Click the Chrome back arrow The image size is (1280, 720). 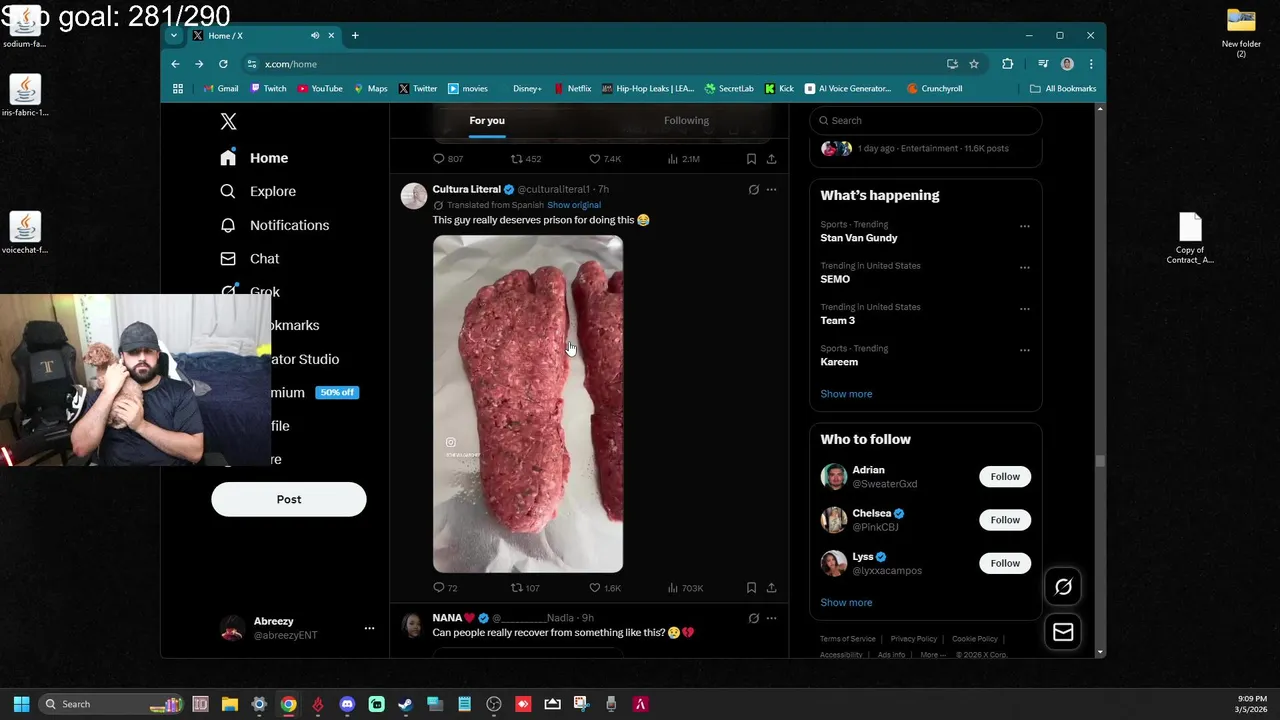pos(175,64)
